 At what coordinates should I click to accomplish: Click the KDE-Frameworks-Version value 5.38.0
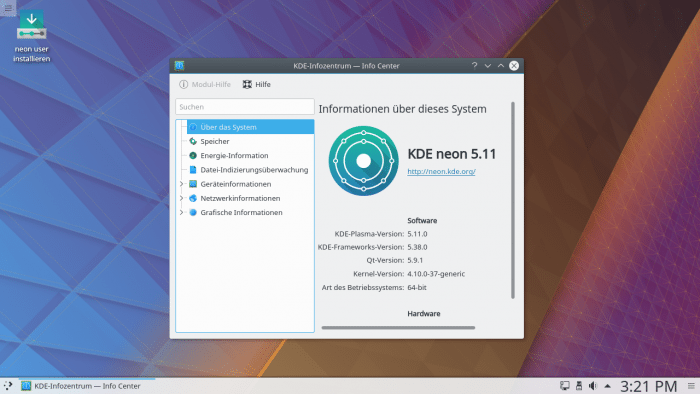click(x=417, y=247)
